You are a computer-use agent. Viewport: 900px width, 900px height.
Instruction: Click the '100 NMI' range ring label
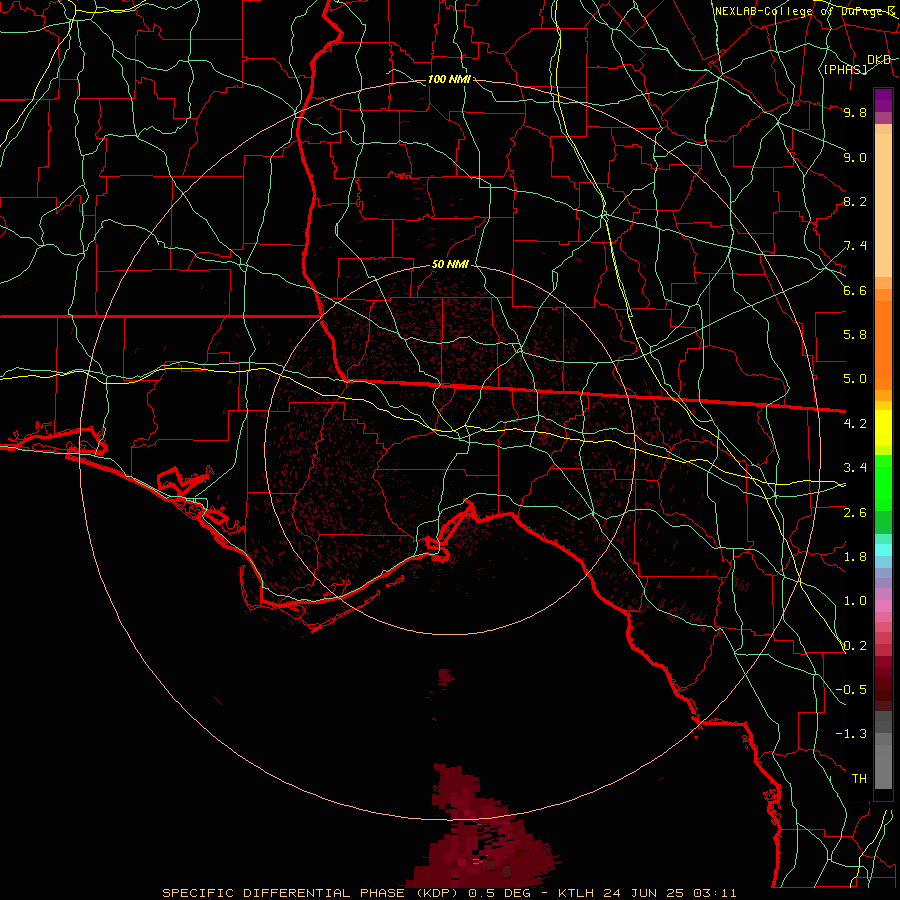tap(449, 79)
